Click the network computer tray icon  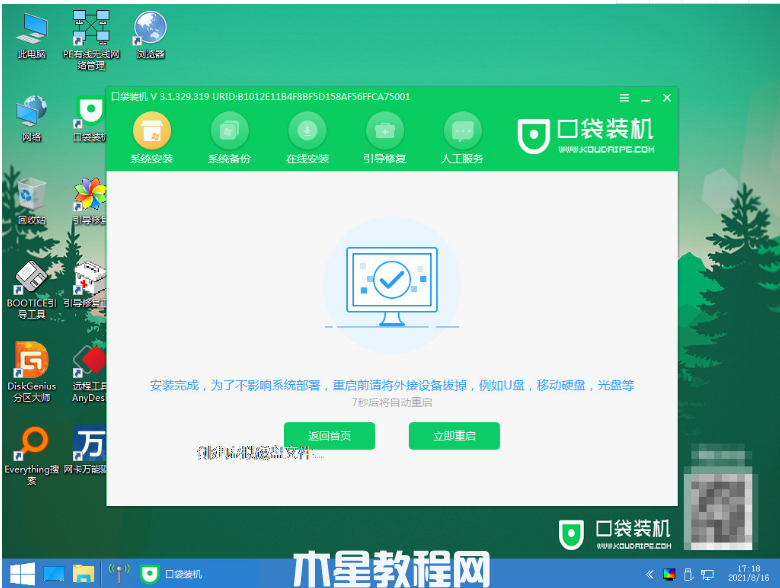point(707,575)
